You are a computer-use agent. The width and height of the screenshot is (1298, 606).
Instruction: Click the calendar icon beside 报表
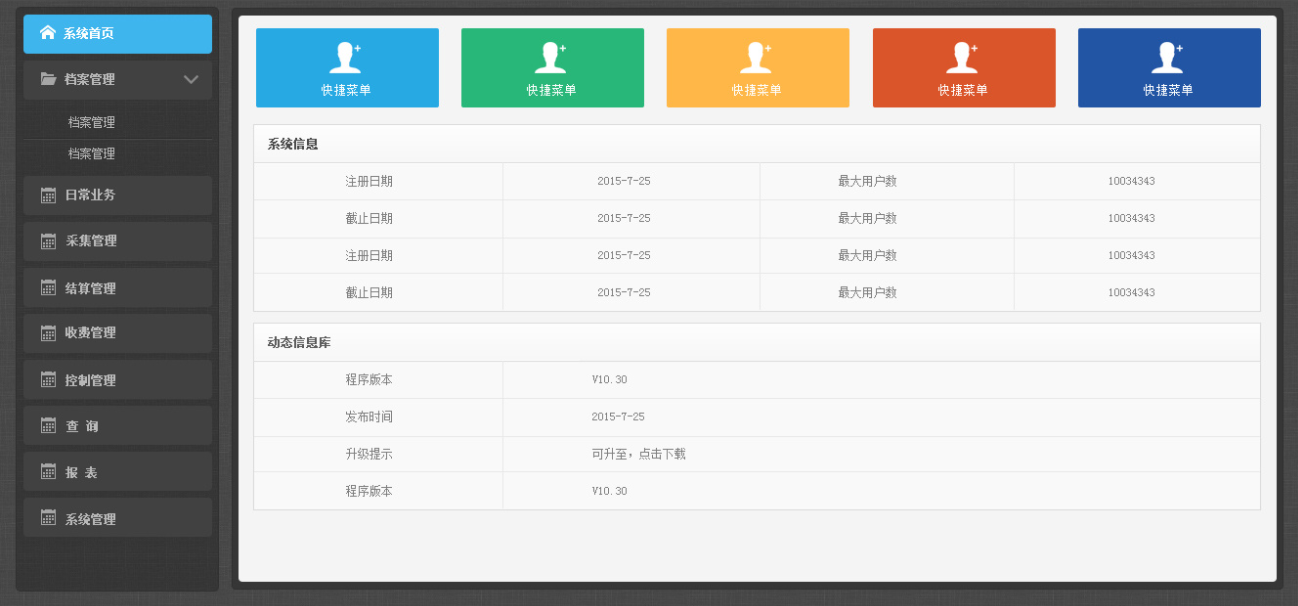(x=48, y=472)
